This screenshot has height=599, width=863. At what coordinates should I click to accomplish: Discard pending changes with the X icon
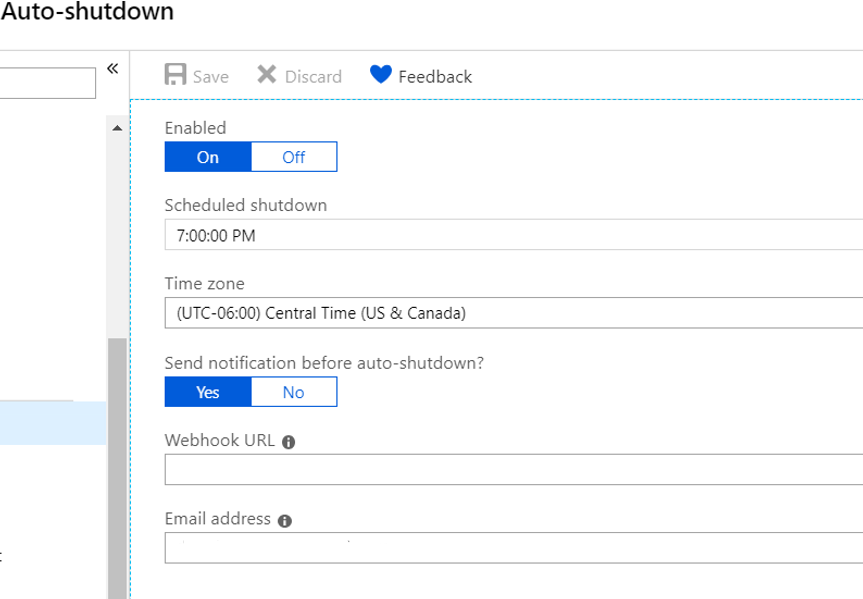tap(266, 76)
